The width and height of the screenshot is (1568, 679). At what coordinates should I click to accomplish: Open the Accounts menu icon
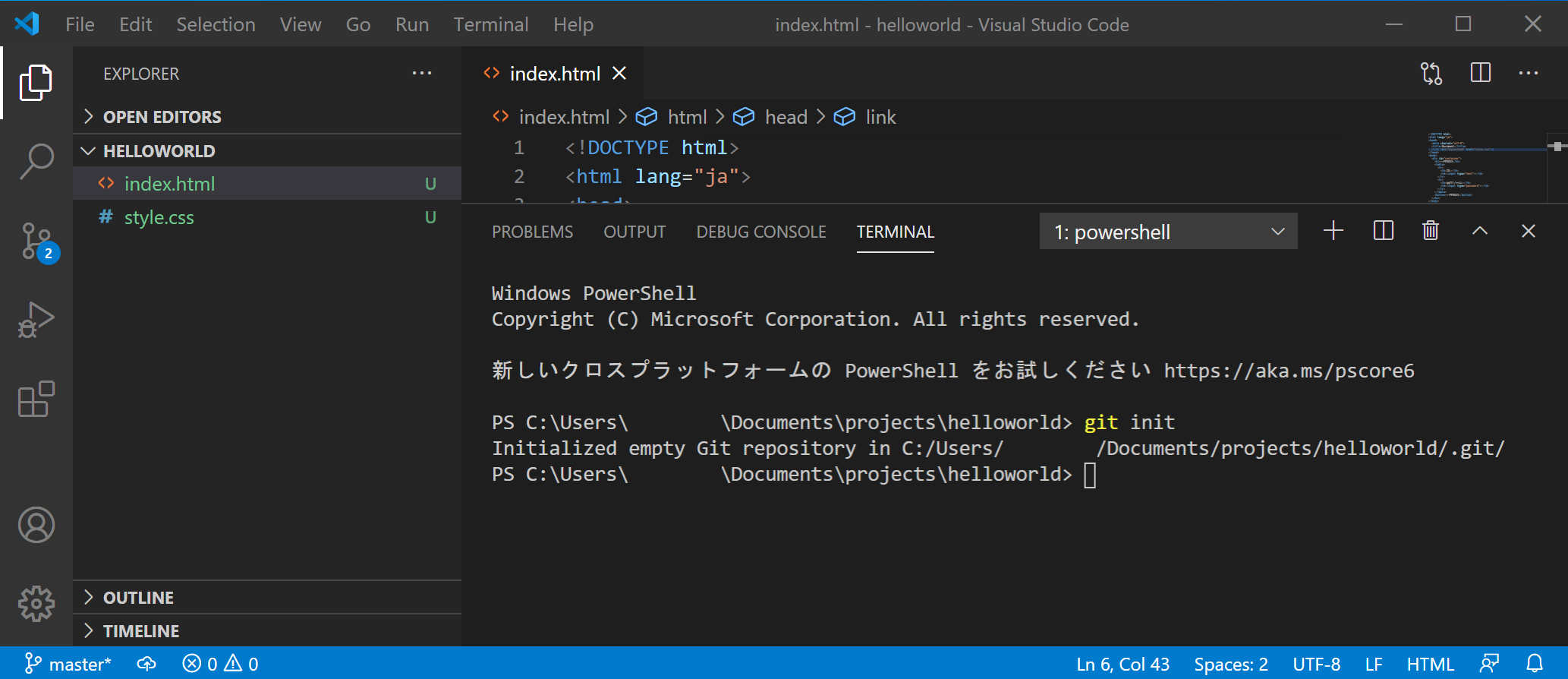pos(36,525)
